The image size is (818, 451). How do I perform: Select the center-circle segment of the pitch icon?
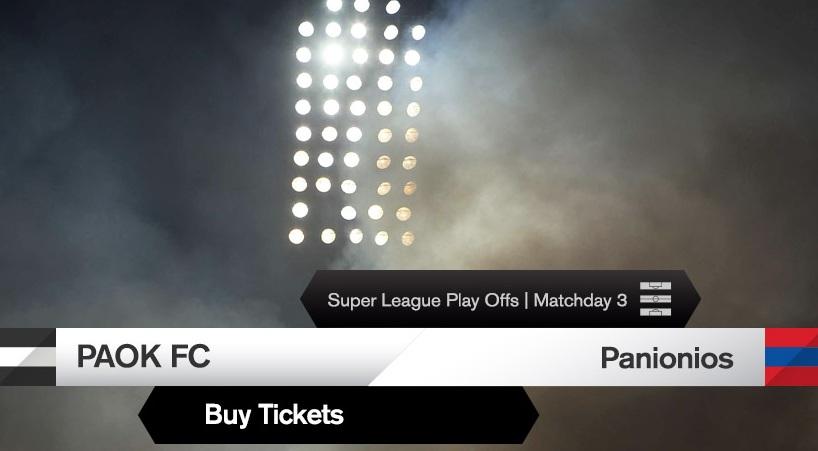655,299
